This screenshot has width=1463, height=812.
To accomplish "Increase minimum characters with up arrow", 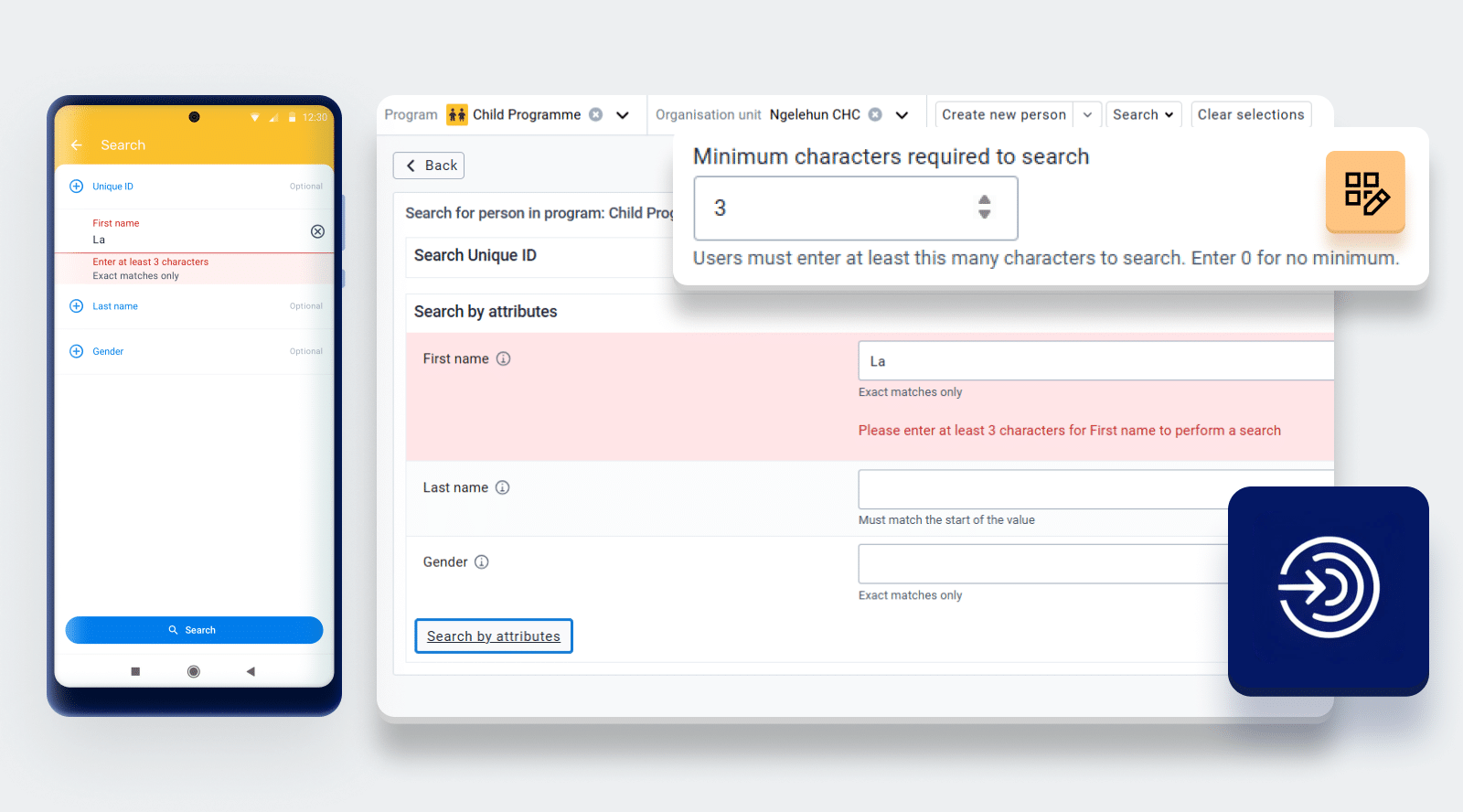I will pos(985,200).
